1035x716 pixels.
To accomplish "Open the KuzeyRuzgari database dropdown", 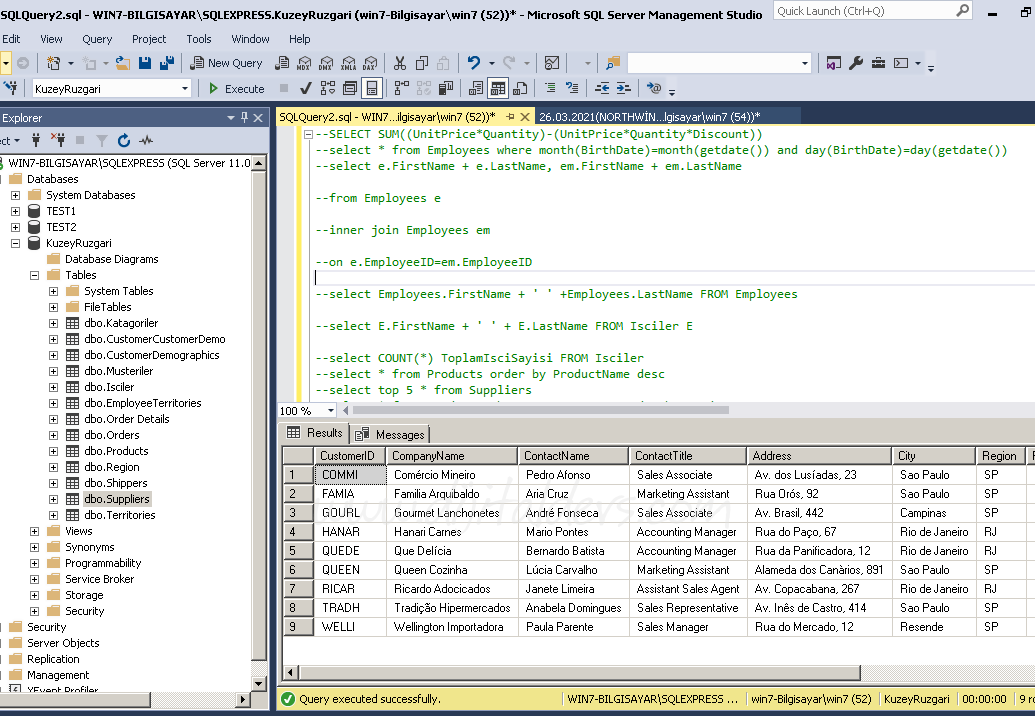I will pyautogui.click(x=185, y=89).
